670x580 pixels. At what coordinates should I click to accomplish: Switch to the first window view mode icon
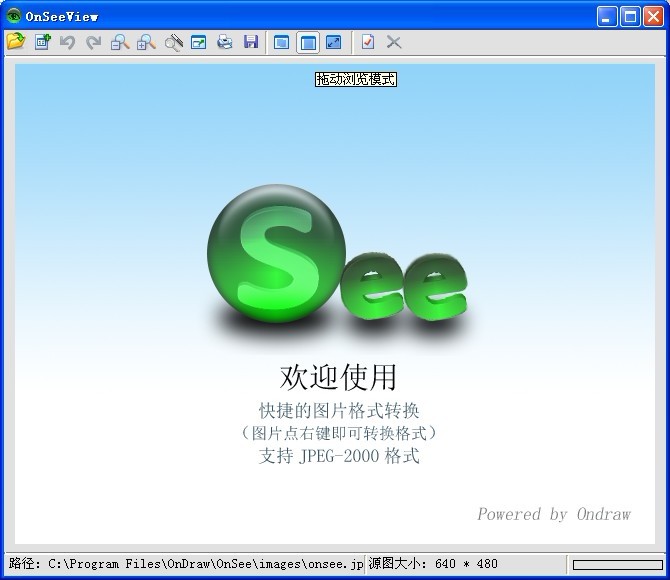282,42
